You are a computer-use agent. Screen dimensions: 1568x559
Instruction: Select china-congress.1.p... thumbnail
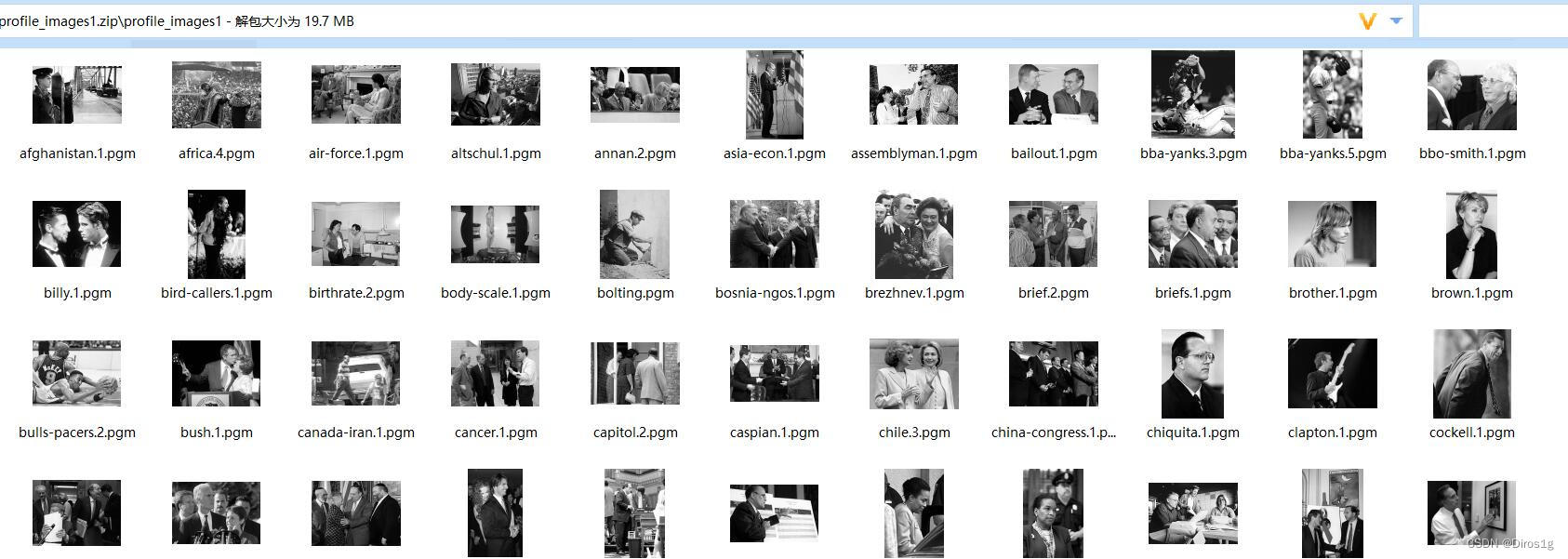1054,374
